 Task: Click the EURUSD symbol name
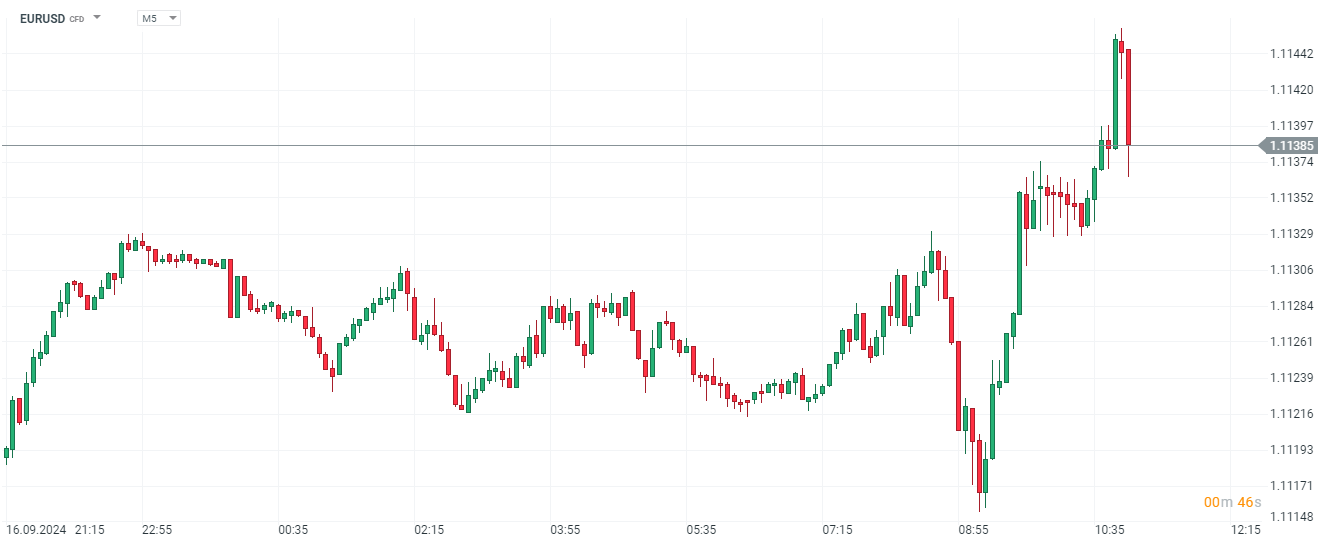click(42, 18)
